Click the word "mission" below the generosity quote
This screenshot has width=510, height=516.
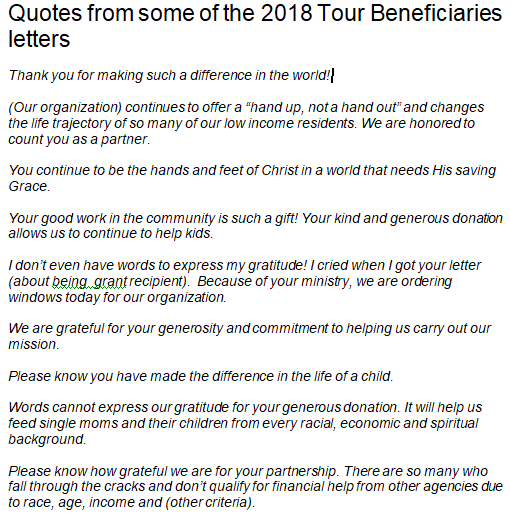click(32, 345)
